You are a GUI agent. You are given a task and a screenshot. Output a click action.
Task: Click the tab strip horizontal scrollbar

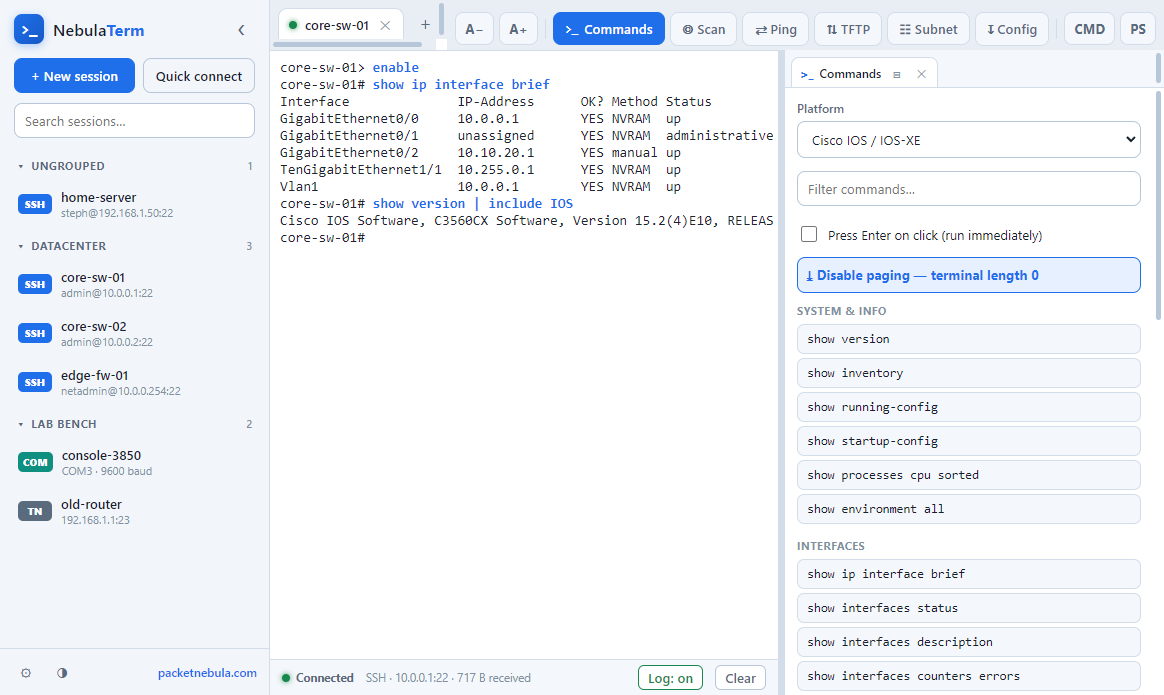click(347, 45)
